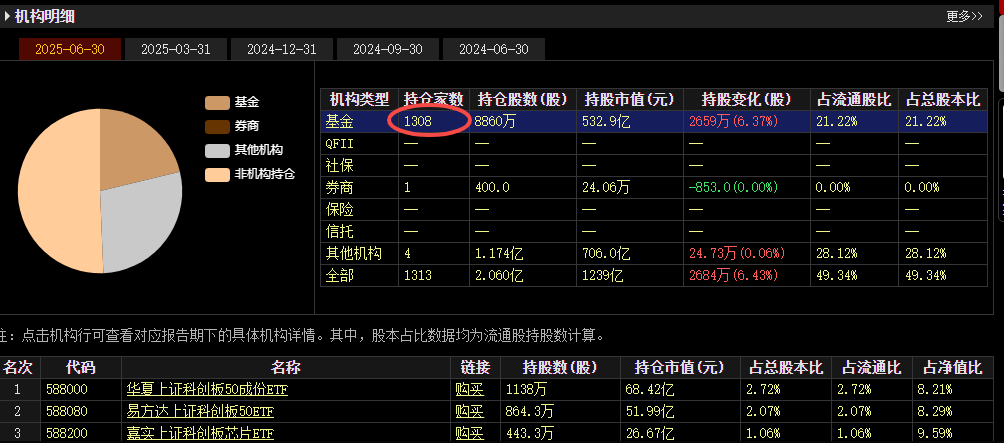The image size is (1004, 443).
Task: Open the 2024-09-30 report period tab
Action: tap(387, 49)
